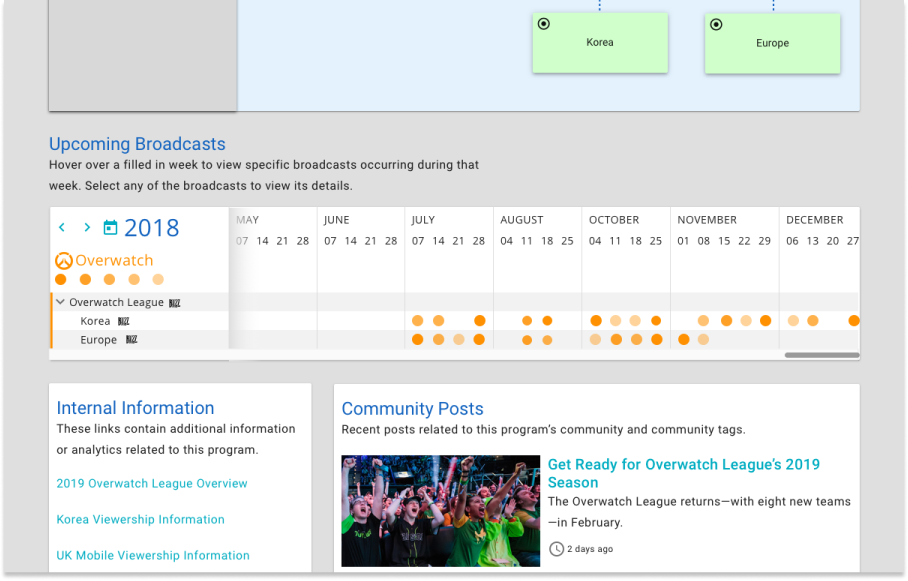Select the Korea broadcast dot for November 08
This screenshot has height=581, width=908.
point(703,321)
